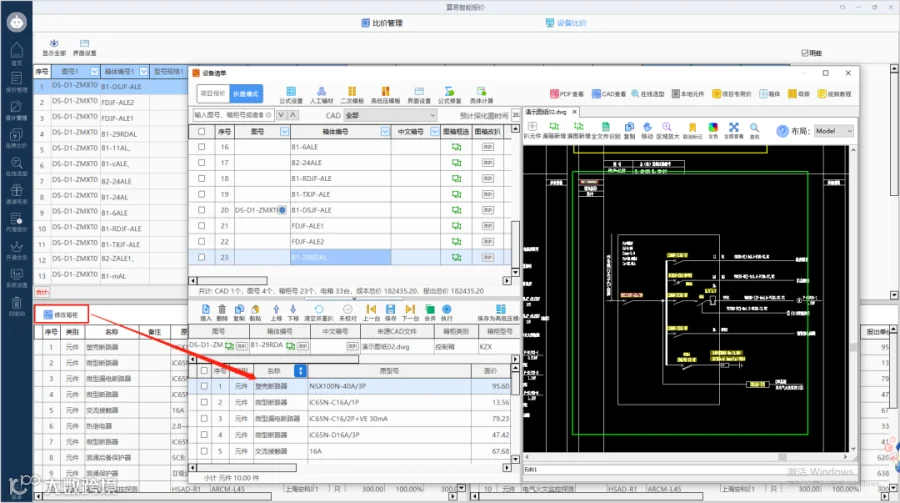Toggle the 明细 checkbox at top right

pyautogui.click(x=805, y=53)
